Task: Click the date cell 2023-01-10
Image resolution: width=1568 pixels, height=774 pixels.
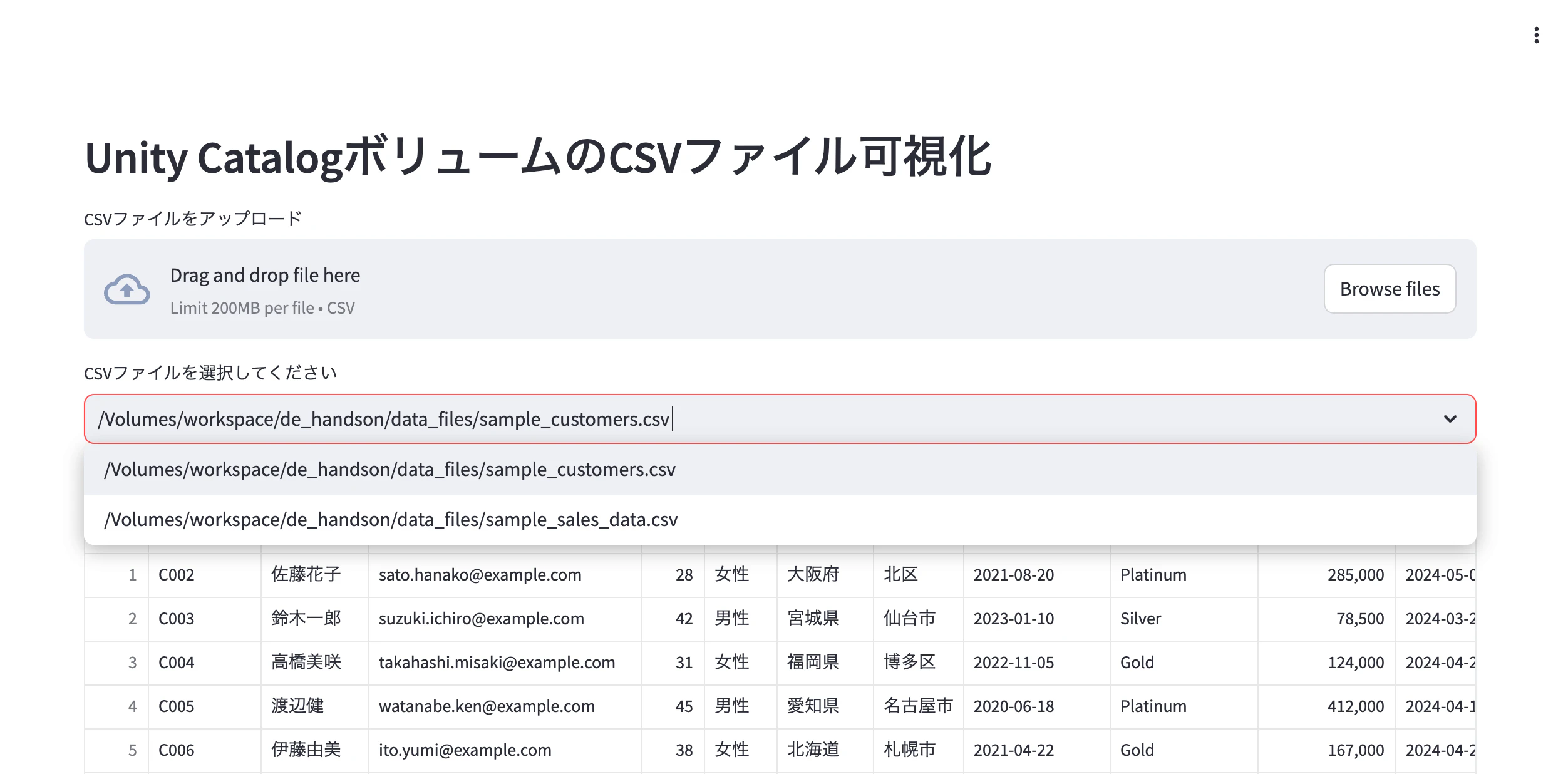Action: click(1037, 619)
